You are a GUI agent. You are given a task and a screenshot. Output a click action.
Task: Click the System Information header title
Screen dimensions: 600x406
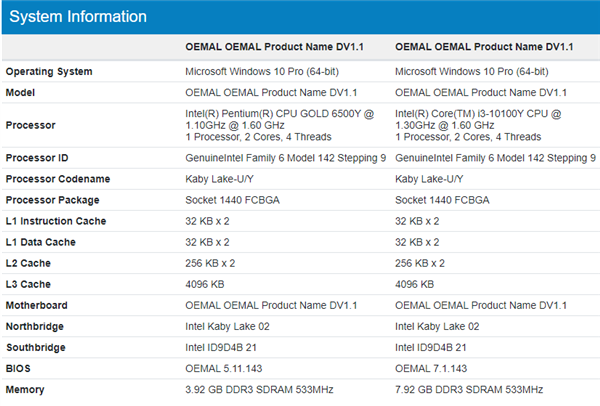pyautogui.click(x=78, y=17)
